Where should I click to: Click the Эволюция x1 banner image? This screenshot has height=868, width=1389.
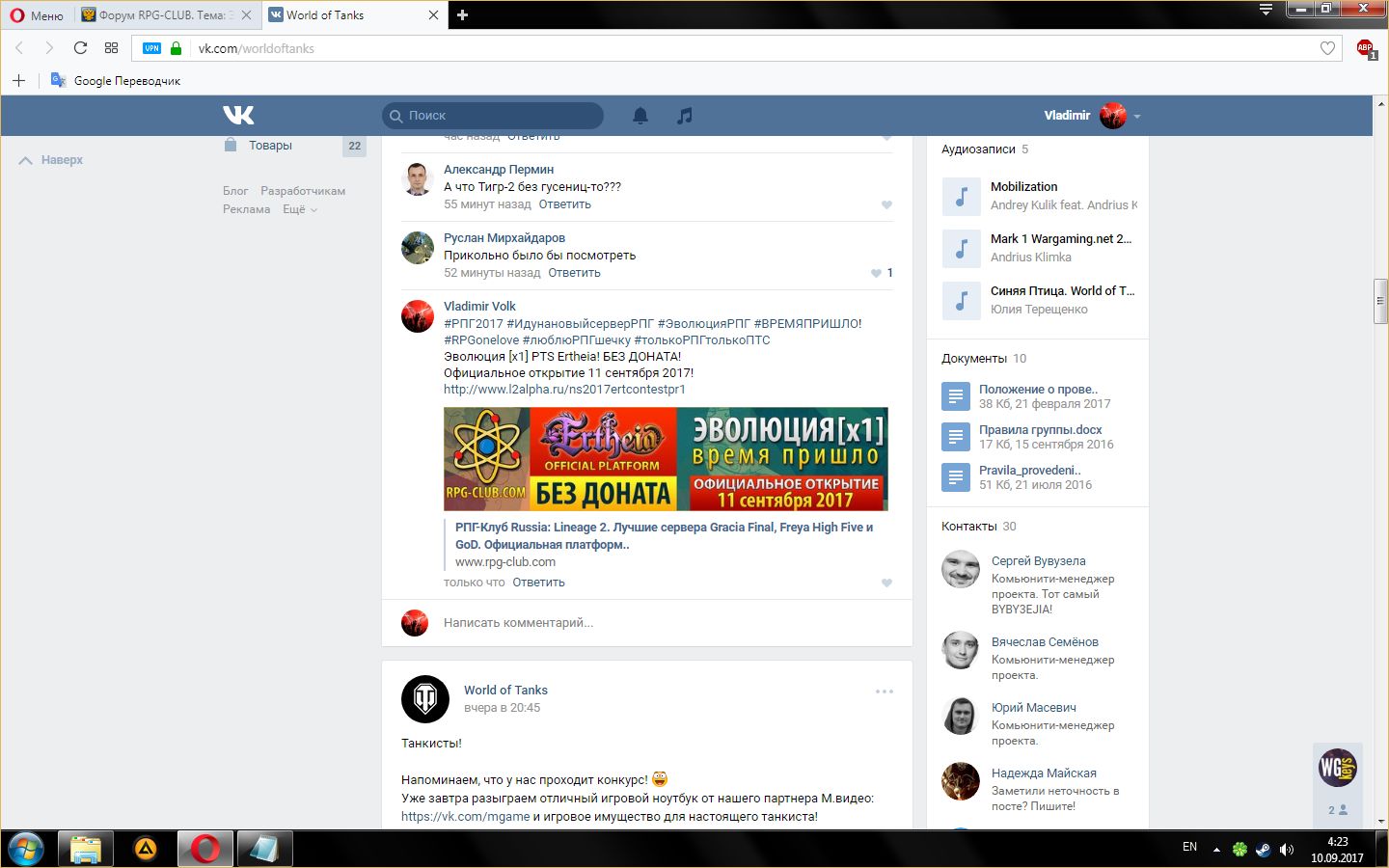click(666, 459)
